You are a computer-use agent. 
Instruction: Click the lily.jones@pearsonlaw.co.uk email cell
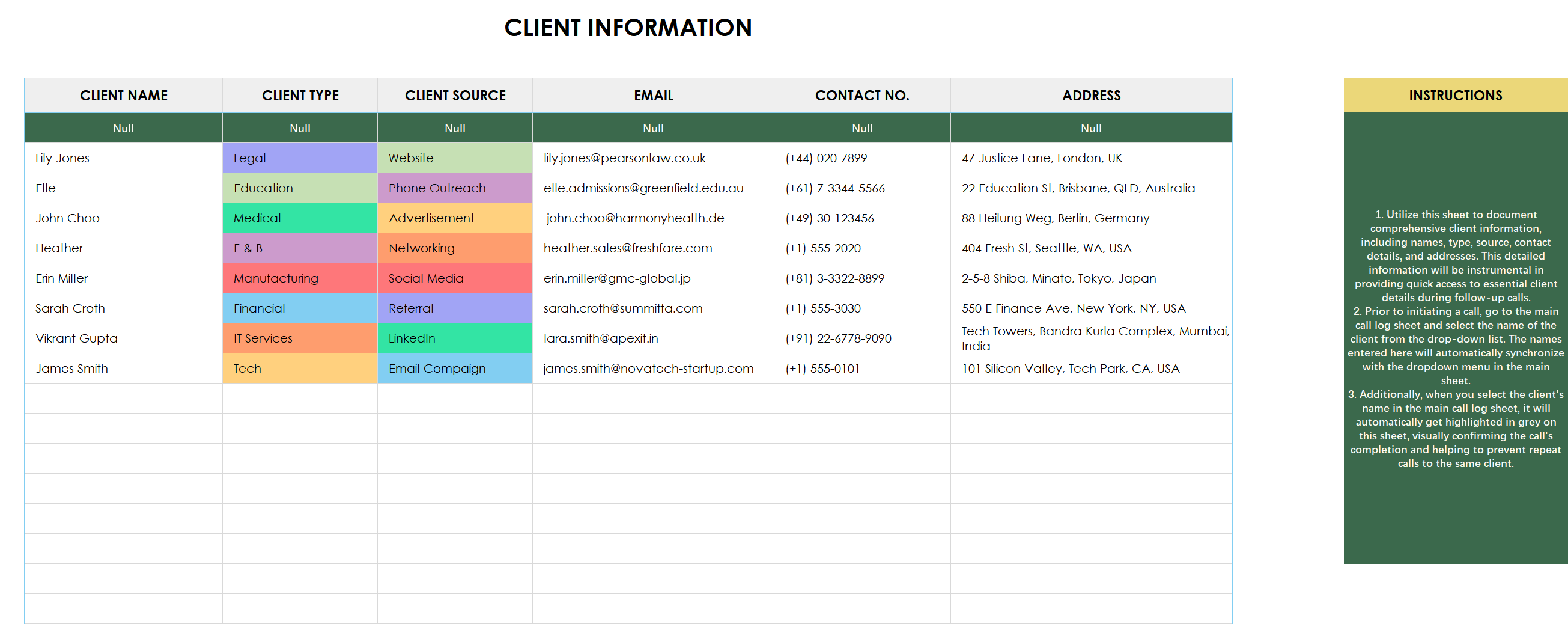pyautogui.click(x=653, y=159)
